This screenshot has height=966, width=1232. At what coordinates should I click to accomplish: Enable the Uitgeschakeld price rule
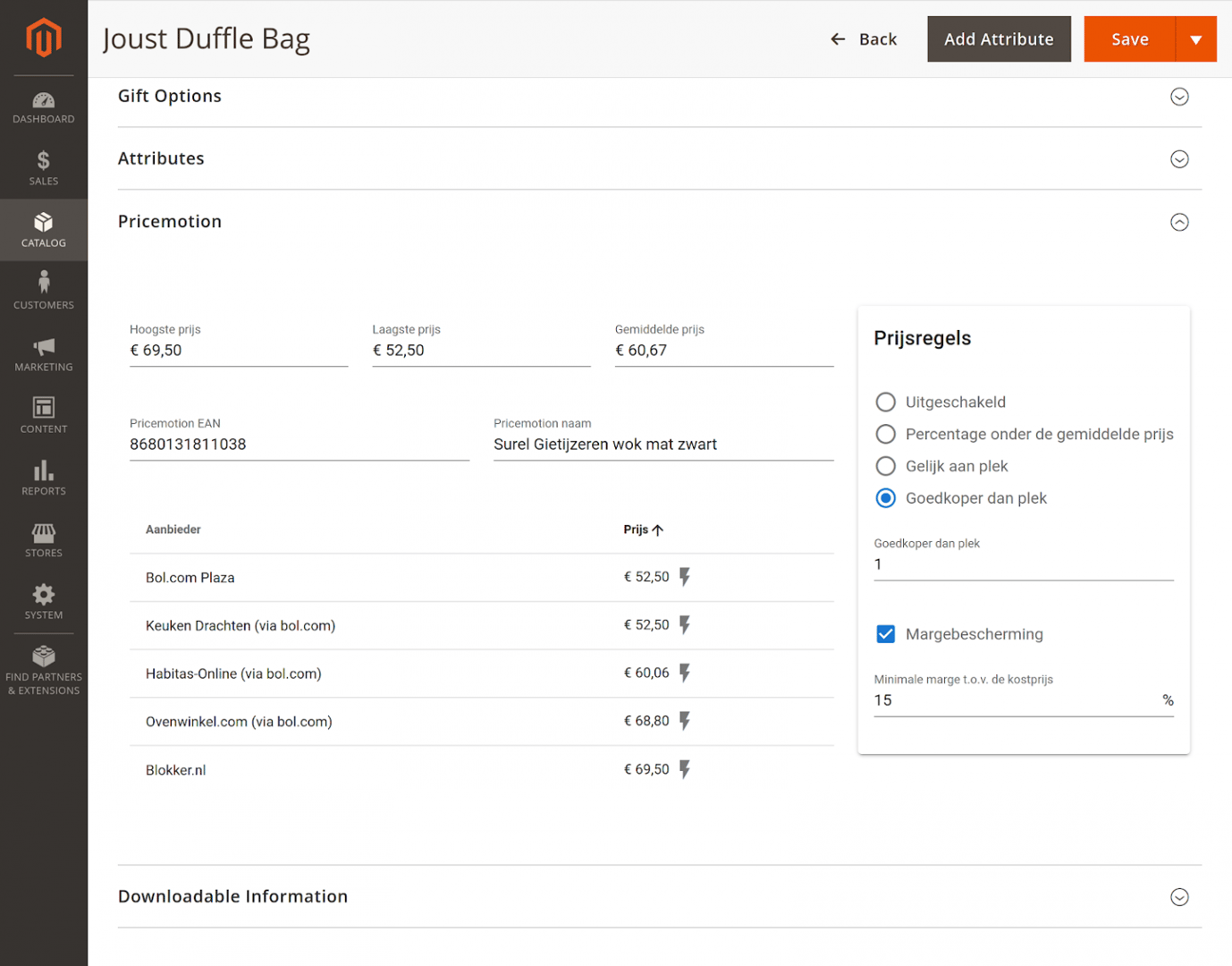pos(885,402)
